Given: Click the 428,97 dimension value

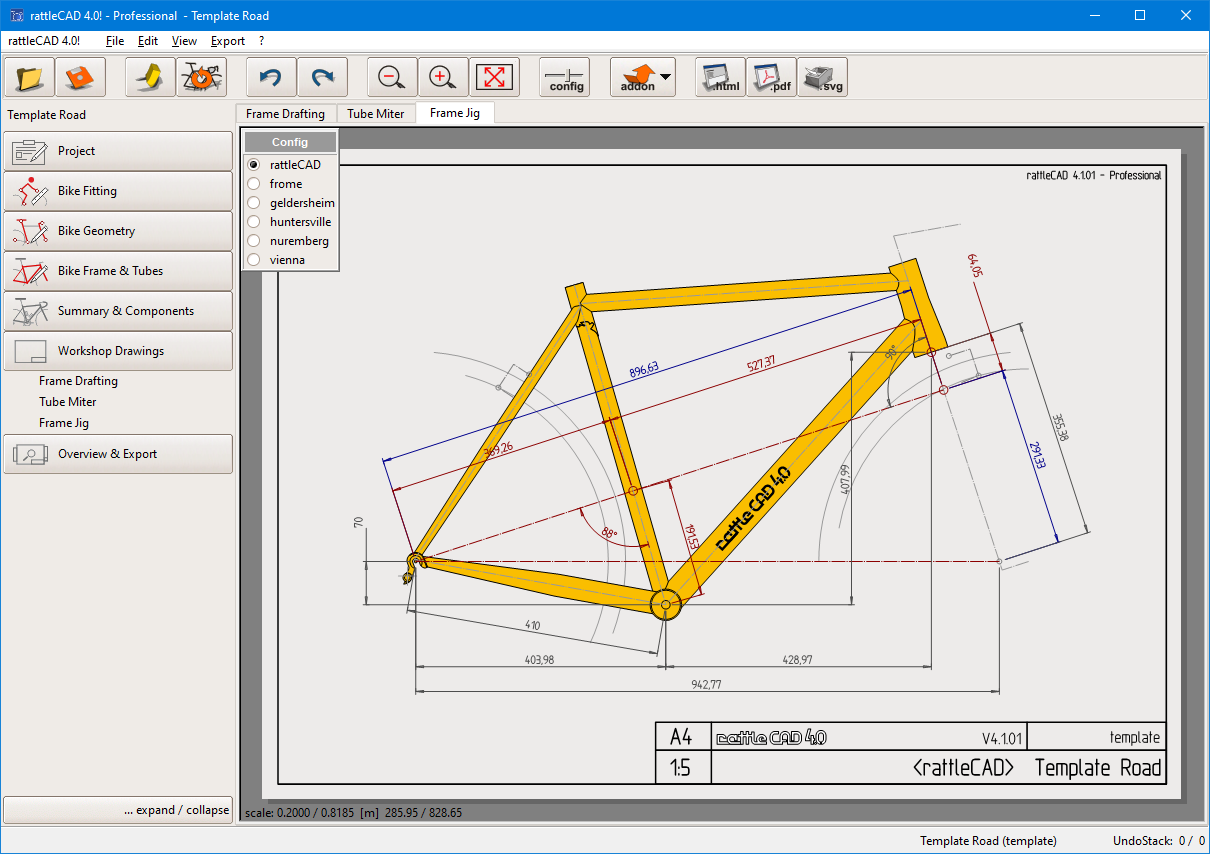Looking at the screenshot, I should [797, 658].
